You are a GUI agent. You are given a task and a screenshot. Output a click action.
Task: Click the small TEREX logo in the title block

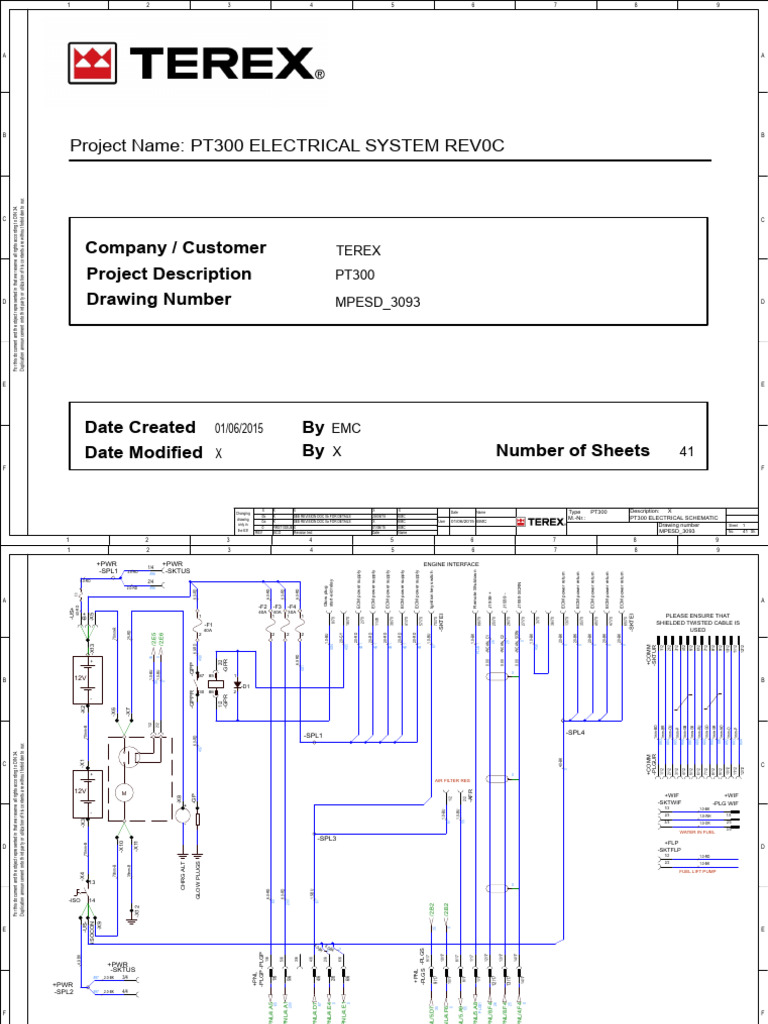[540, 522]
